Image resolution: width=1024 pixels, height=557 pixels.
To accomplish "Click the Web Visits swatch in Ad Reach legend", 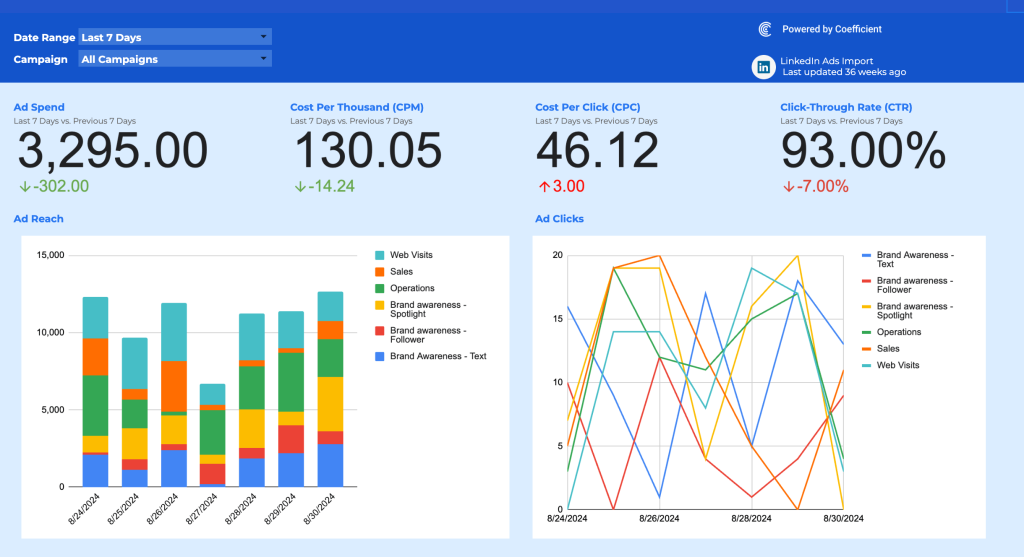I will pos(380,255).
